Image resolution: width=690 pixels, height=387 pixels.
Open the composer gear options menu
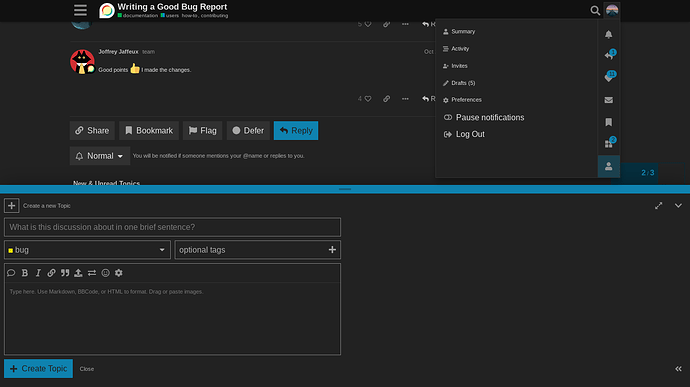(119, 273)
